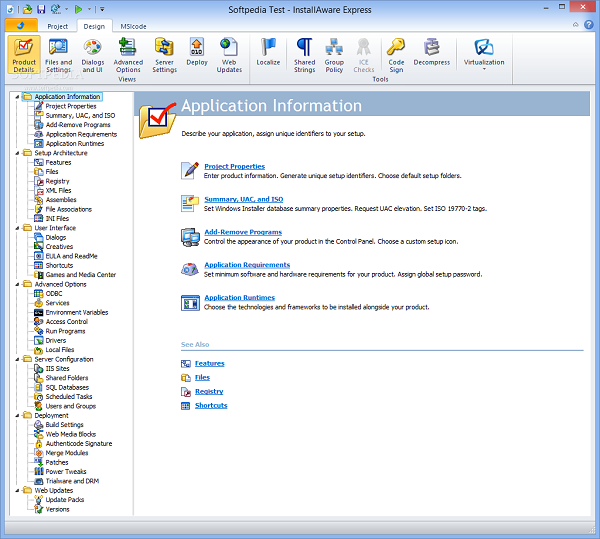Image resolution: width=600 pixels, height=539 pixels.
Task: Open Files and Settings in the ribbon
Action: pyautogui.click(x=58, y=54)
